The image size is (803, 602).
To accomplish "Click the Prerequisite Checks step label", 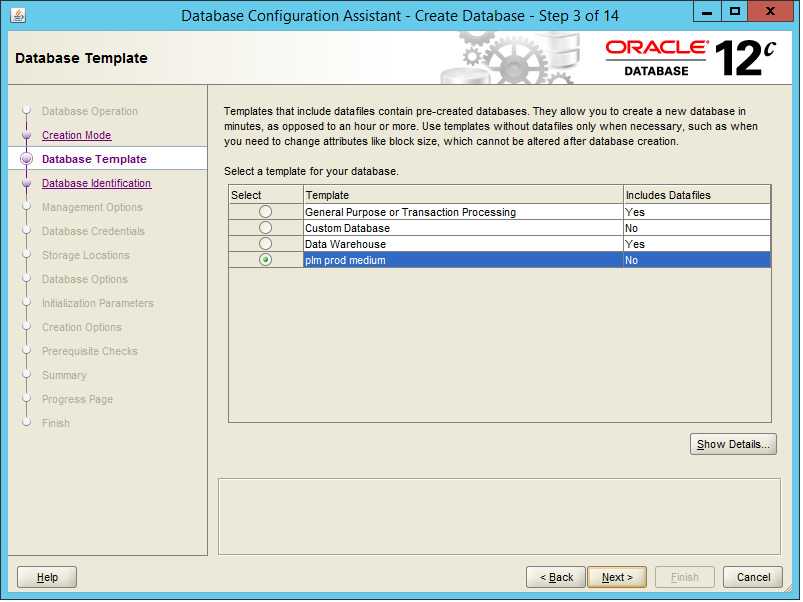I will pyautogui.click(x=90, y=352).
